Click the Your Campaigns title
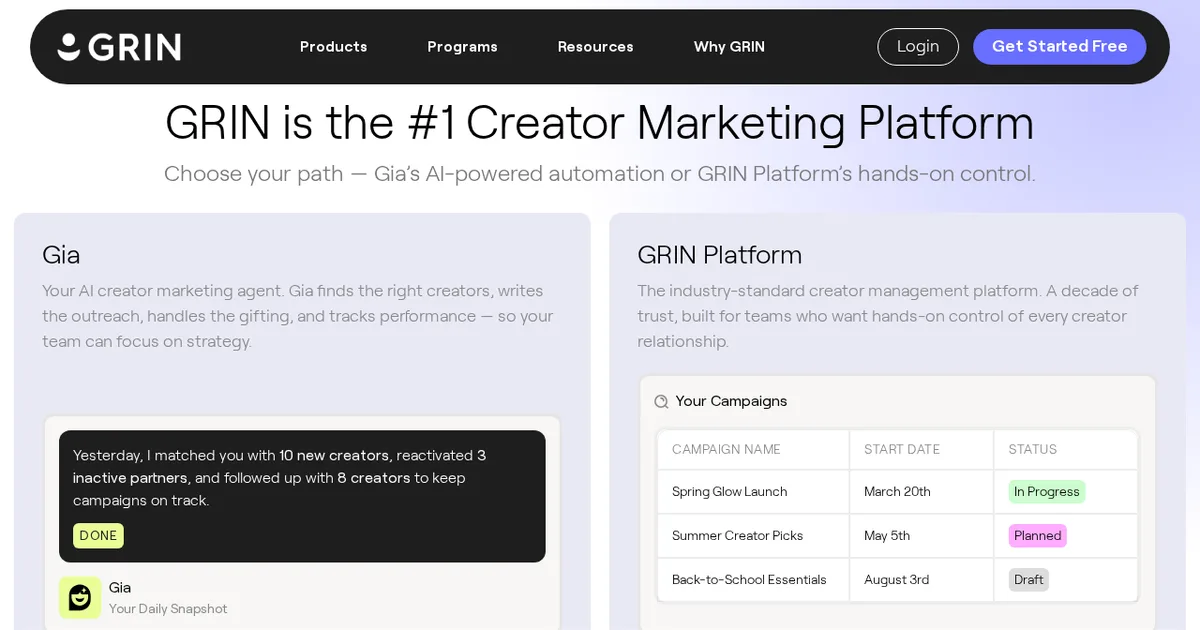This screenshot has height=630, width=1200. point(731,401)
